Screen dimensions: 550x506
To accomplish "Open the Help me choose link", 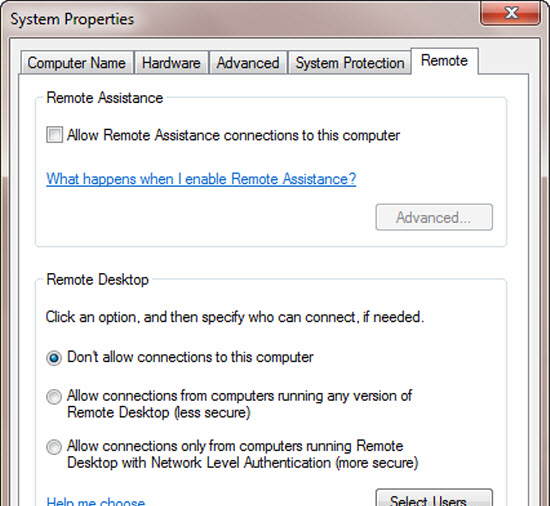I will 95,501.
